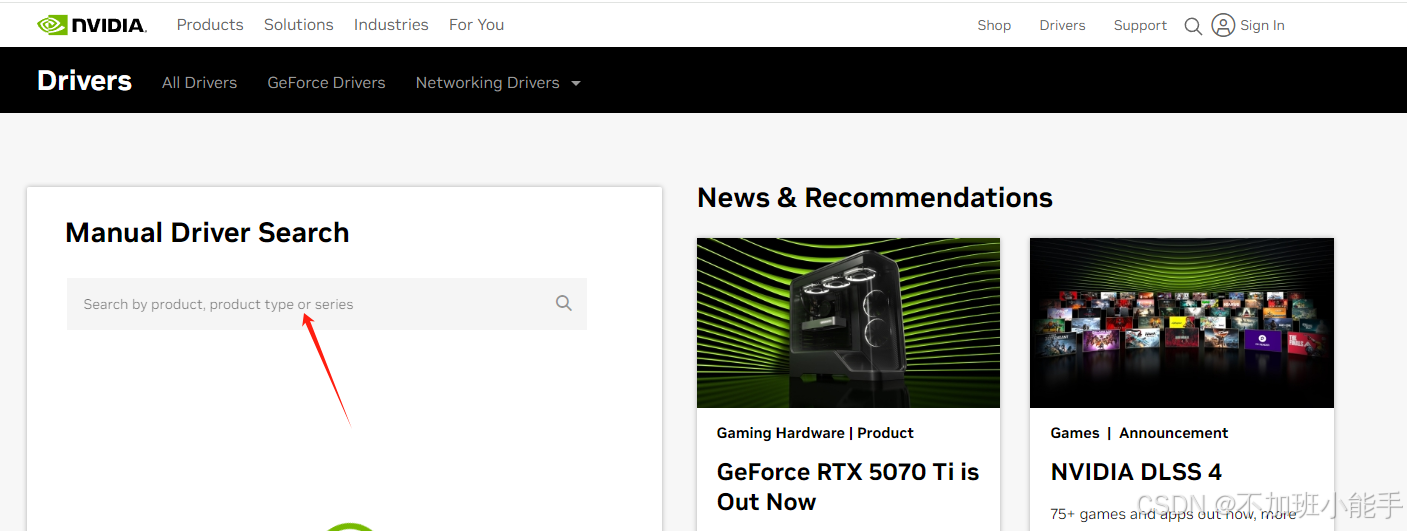
Task: Click the Games | Announcement label
Action: pyautogui.click(x=1140, y=433)
